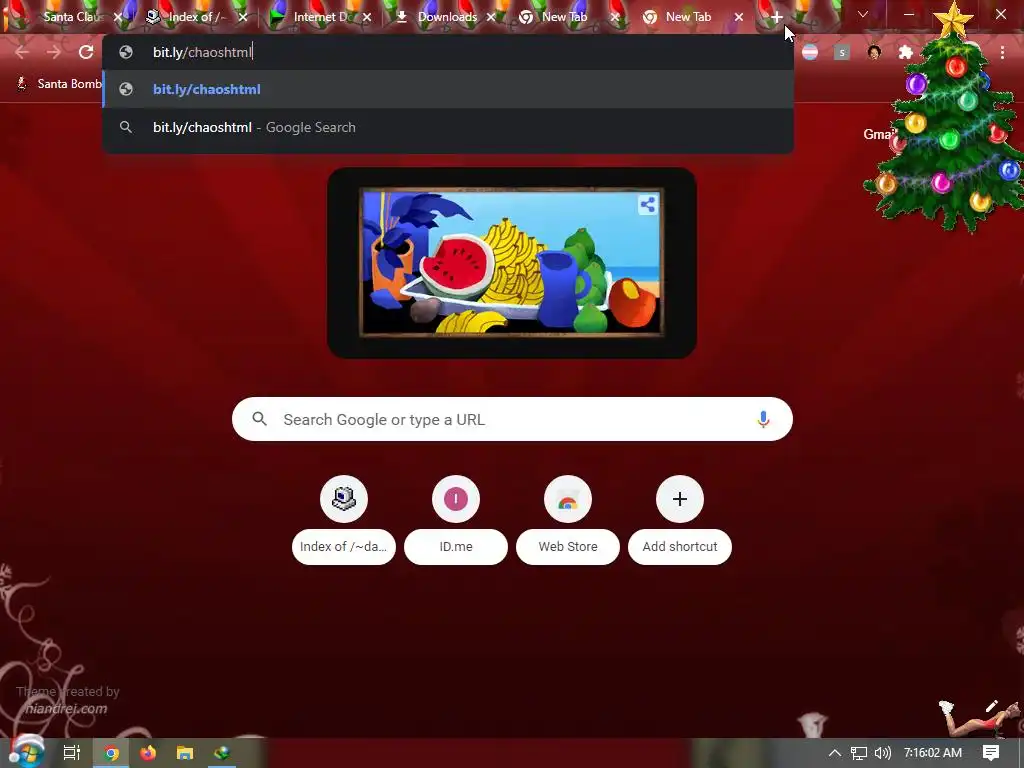1024x768 pixels.
Task: Open the network icon in system tray
Action: click(859, 753)
